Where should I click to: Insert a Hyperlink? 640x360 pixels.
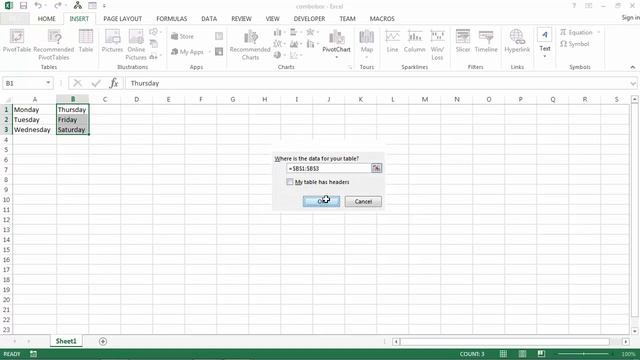517,41
